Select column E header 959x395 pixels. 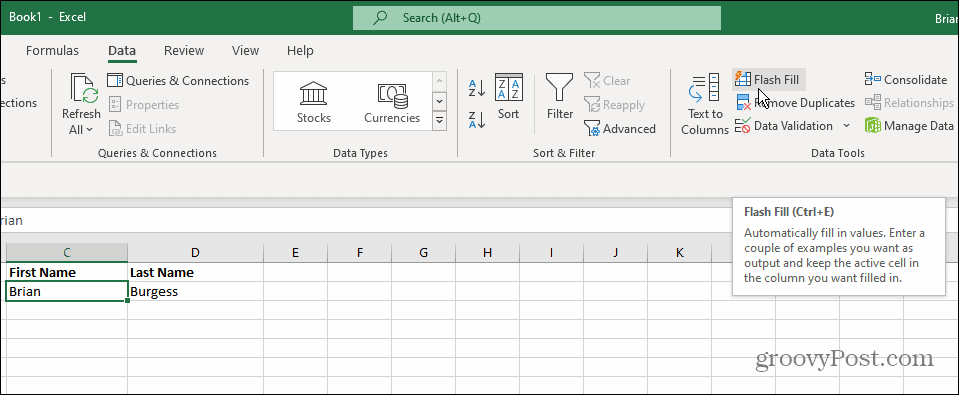295,253
